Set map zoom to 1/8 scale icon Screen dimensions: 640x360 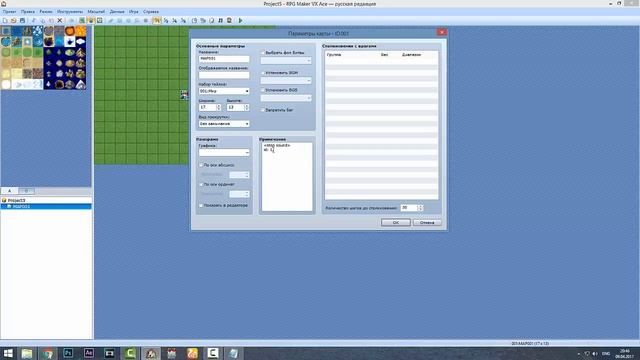(x=183, y=20)
